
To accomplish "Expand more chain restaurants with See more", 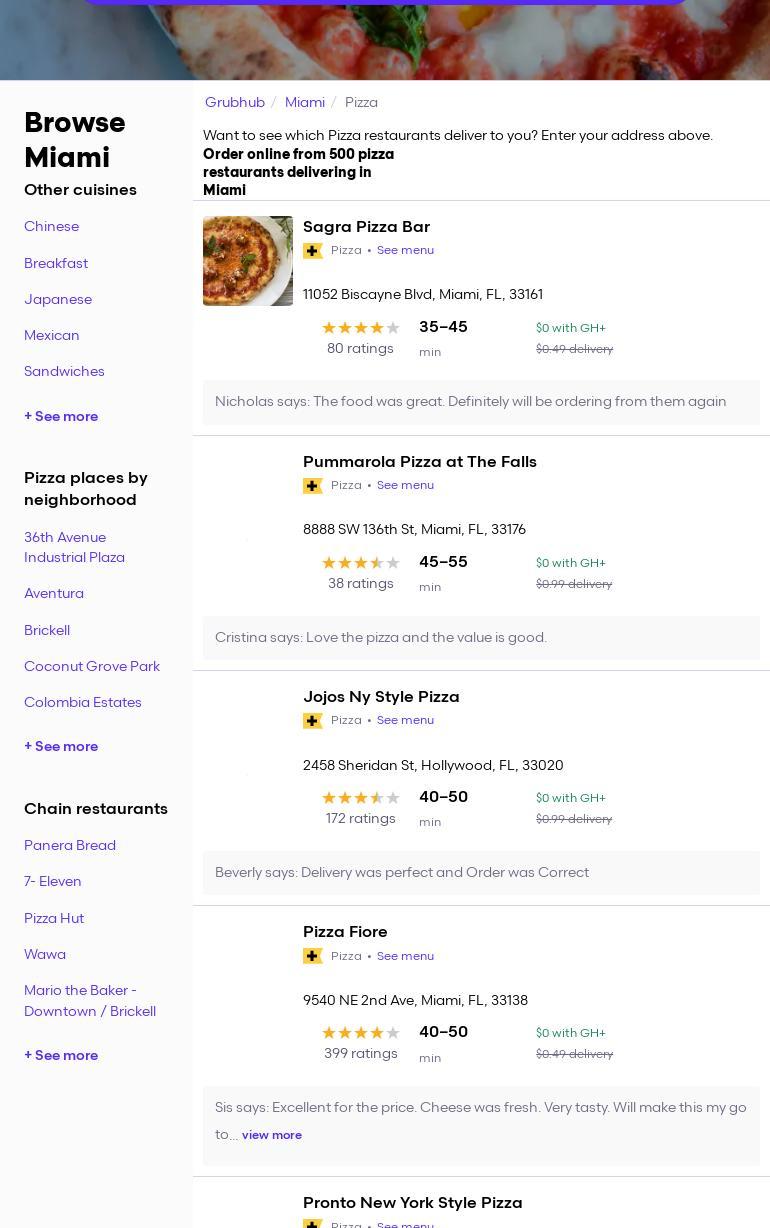I will [61, 1055].
